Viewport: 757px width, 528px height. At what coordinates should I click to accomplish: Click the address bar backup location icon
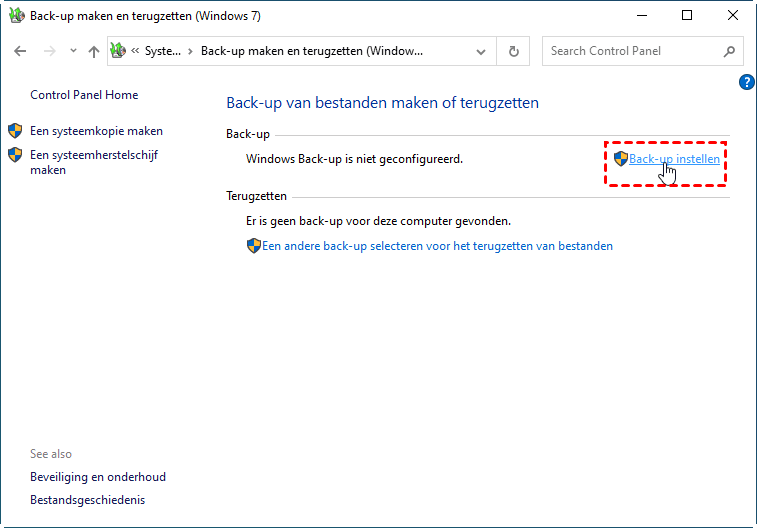(118, 50)
